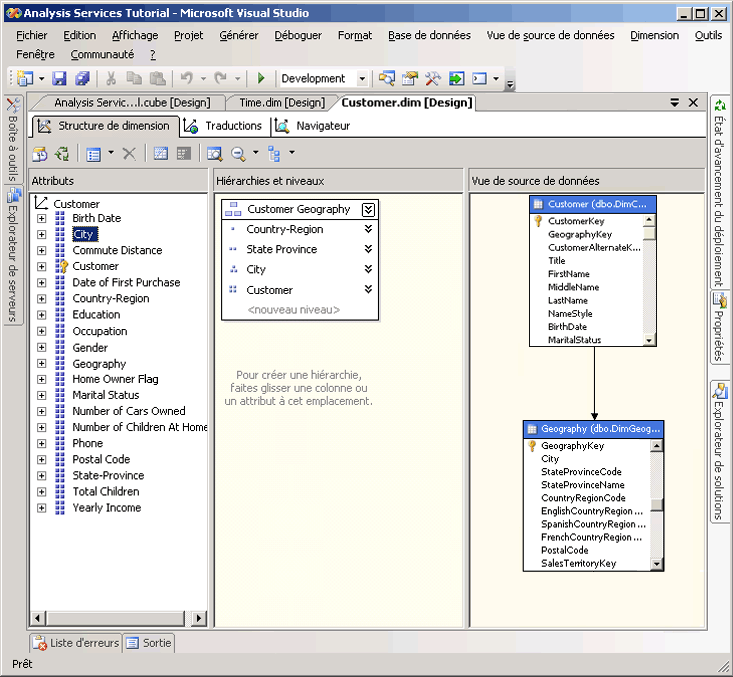Click the tree layout icon in dimension toolbar

tap(274, 153)
